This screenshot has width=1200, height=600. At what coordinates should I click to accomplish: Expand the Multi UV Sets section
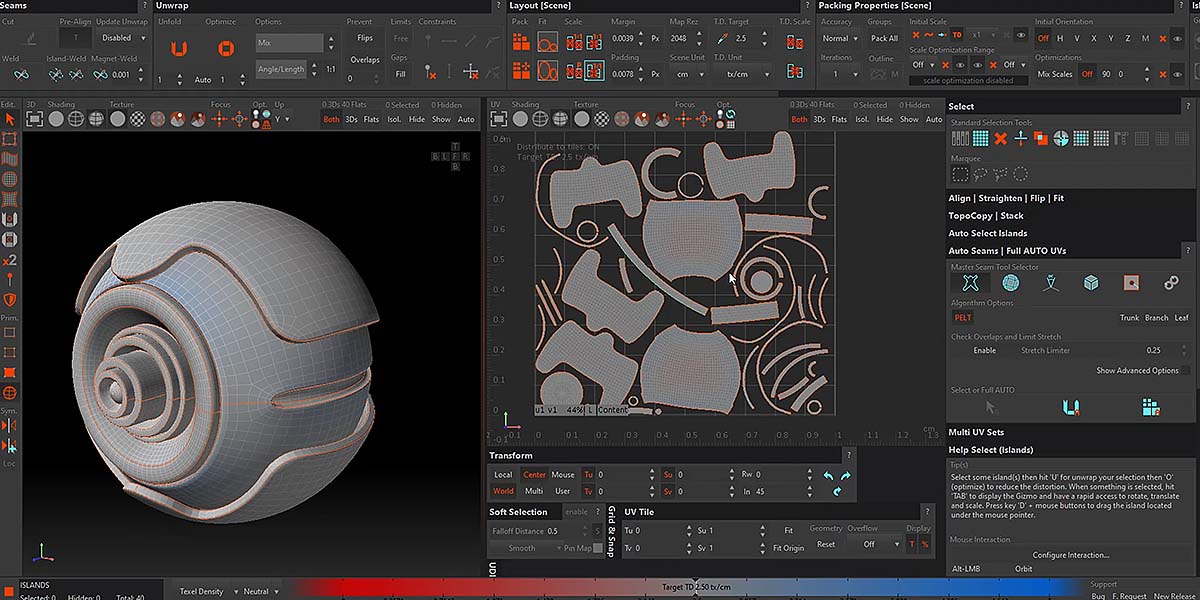976,432
